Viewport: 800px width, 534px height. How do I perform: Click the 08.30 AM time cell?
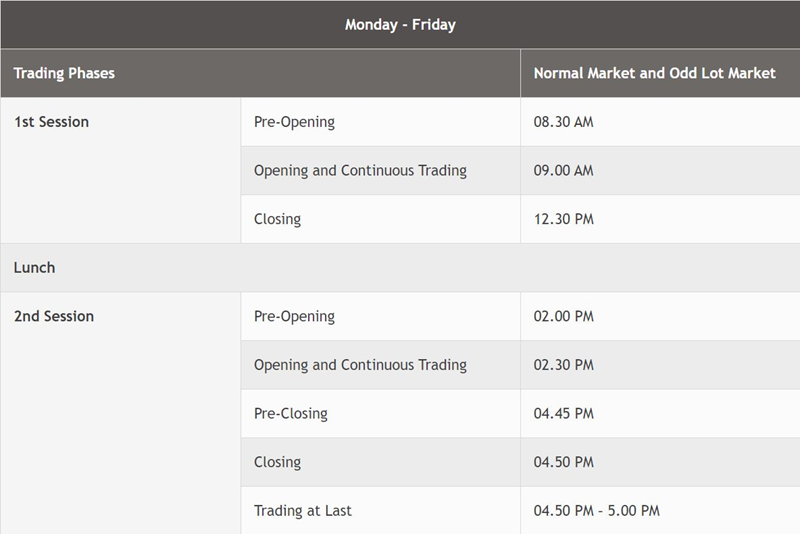click(564, 122)
